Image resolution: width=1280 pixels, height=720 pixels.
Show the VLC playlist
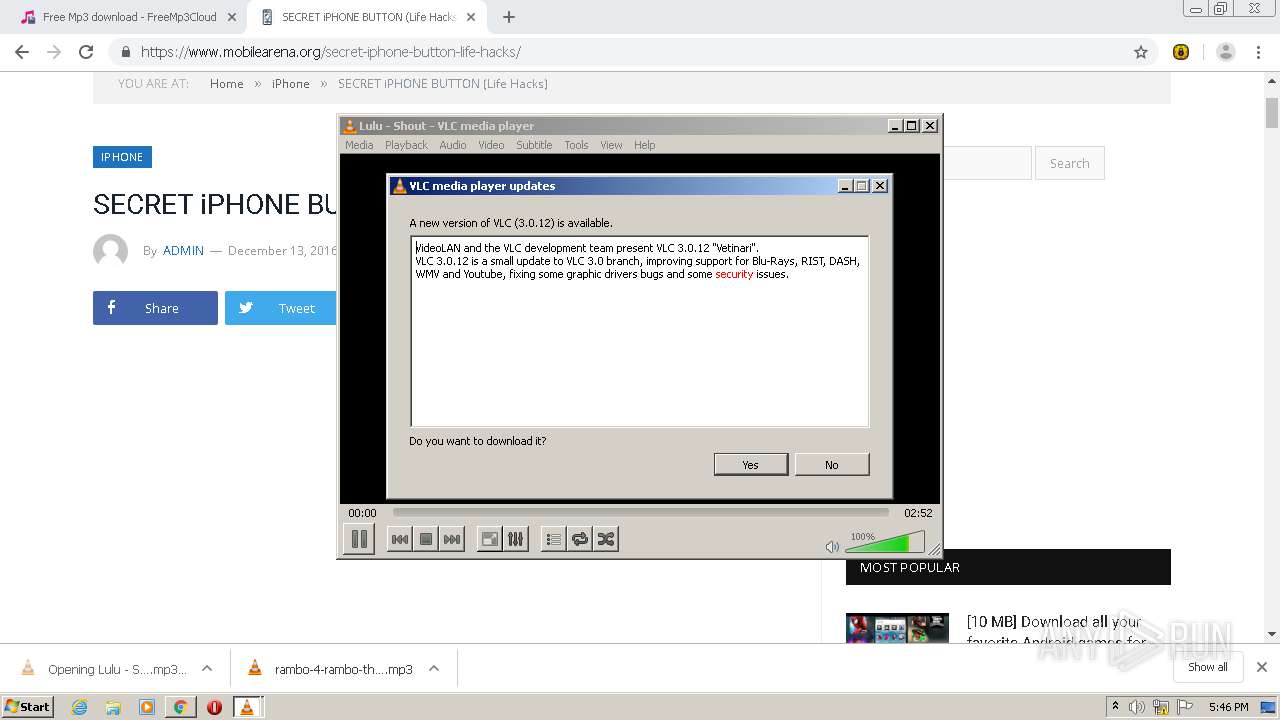pos(553,539)
